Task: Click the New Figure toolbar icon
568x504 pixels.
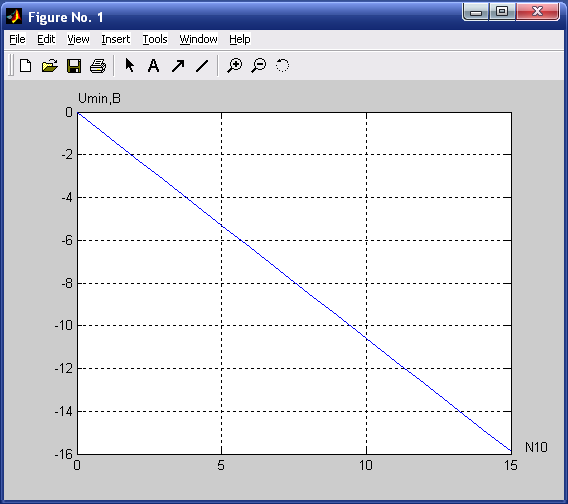Action: pos(25,66)
